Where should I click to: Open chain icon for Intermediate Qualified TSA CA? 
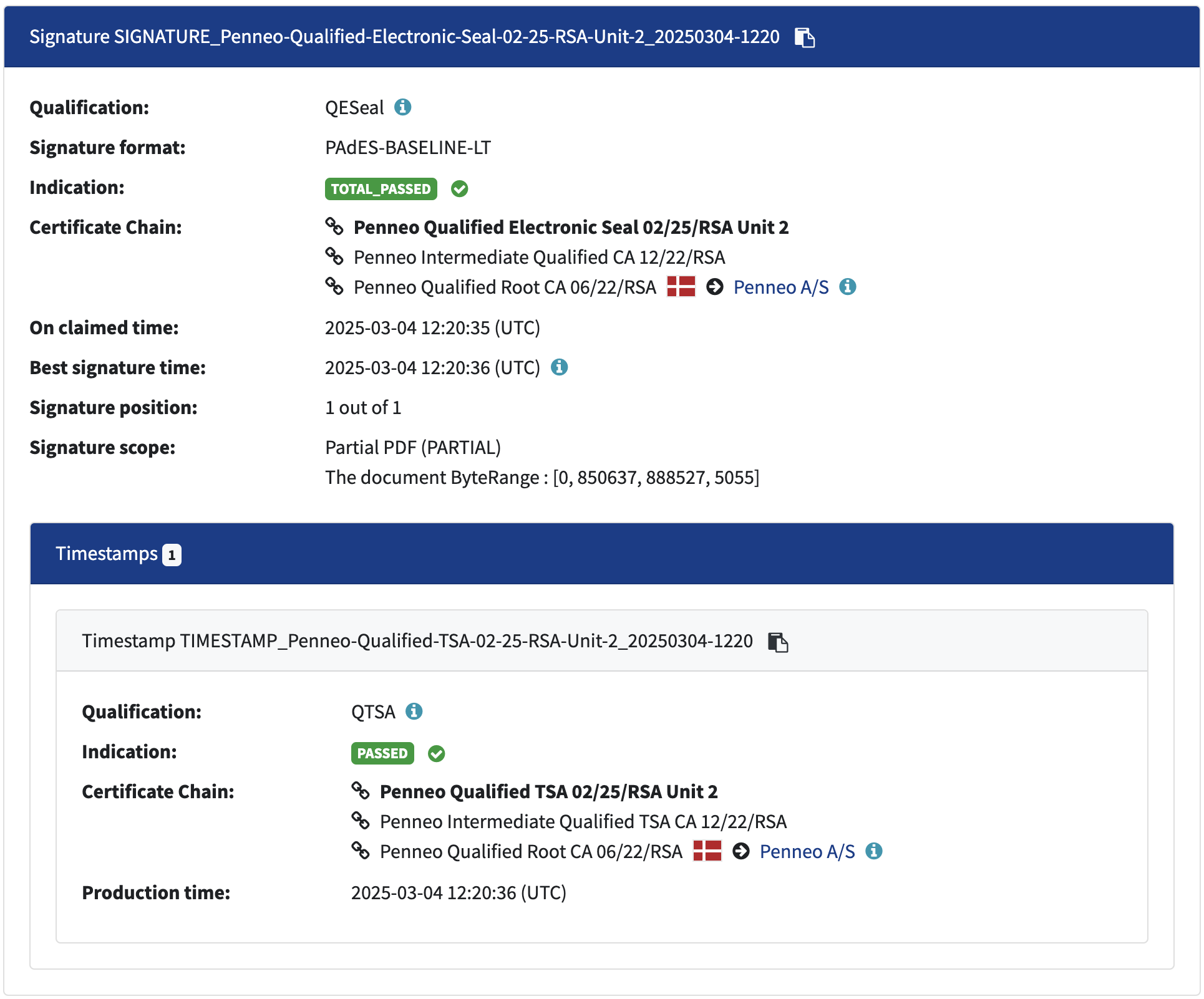[361, 821]
